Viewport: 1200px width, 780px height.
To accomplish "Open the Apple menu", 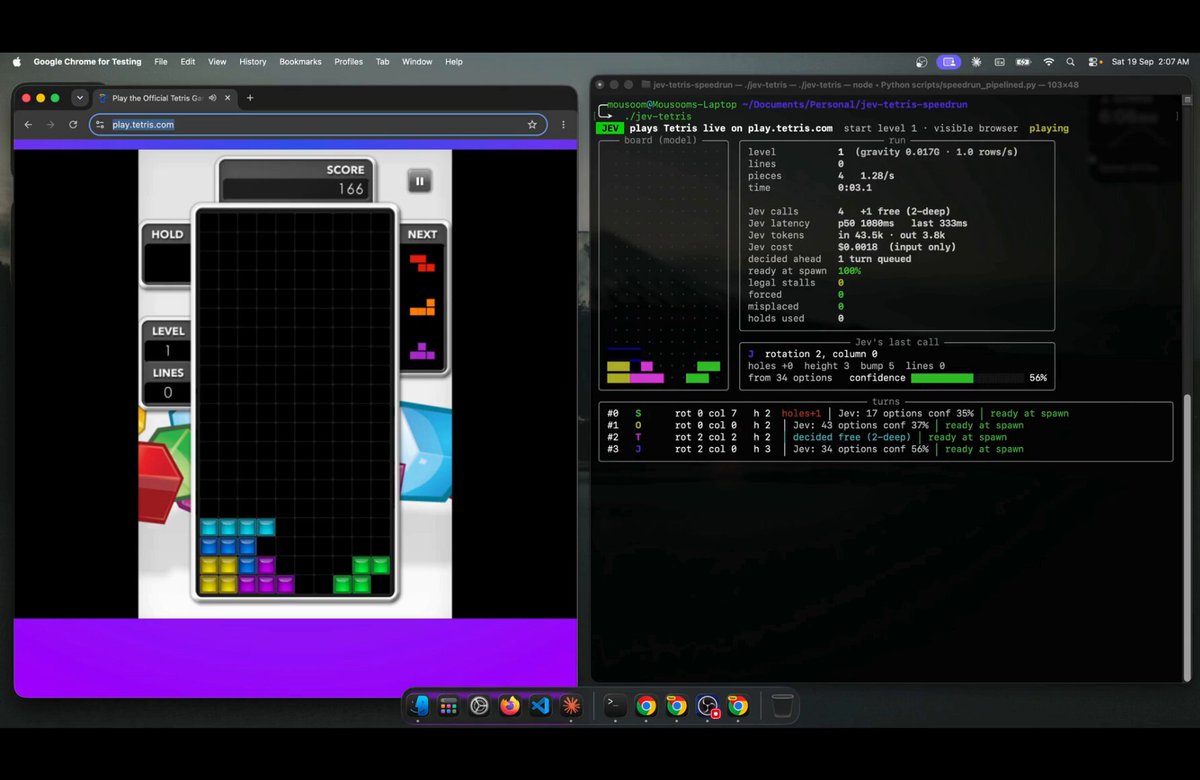I will pos(16,62).
